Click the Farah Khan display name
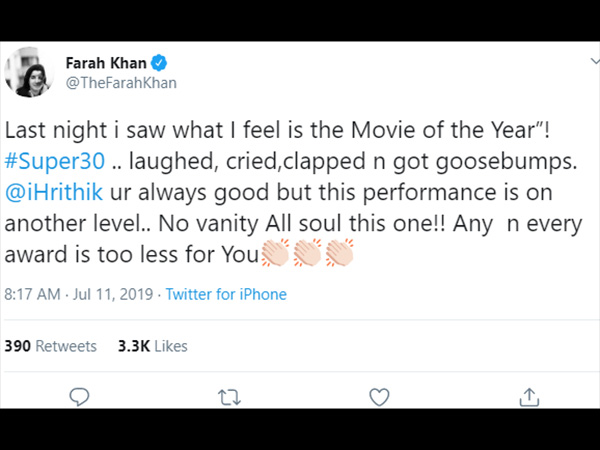 coord(106,63)
